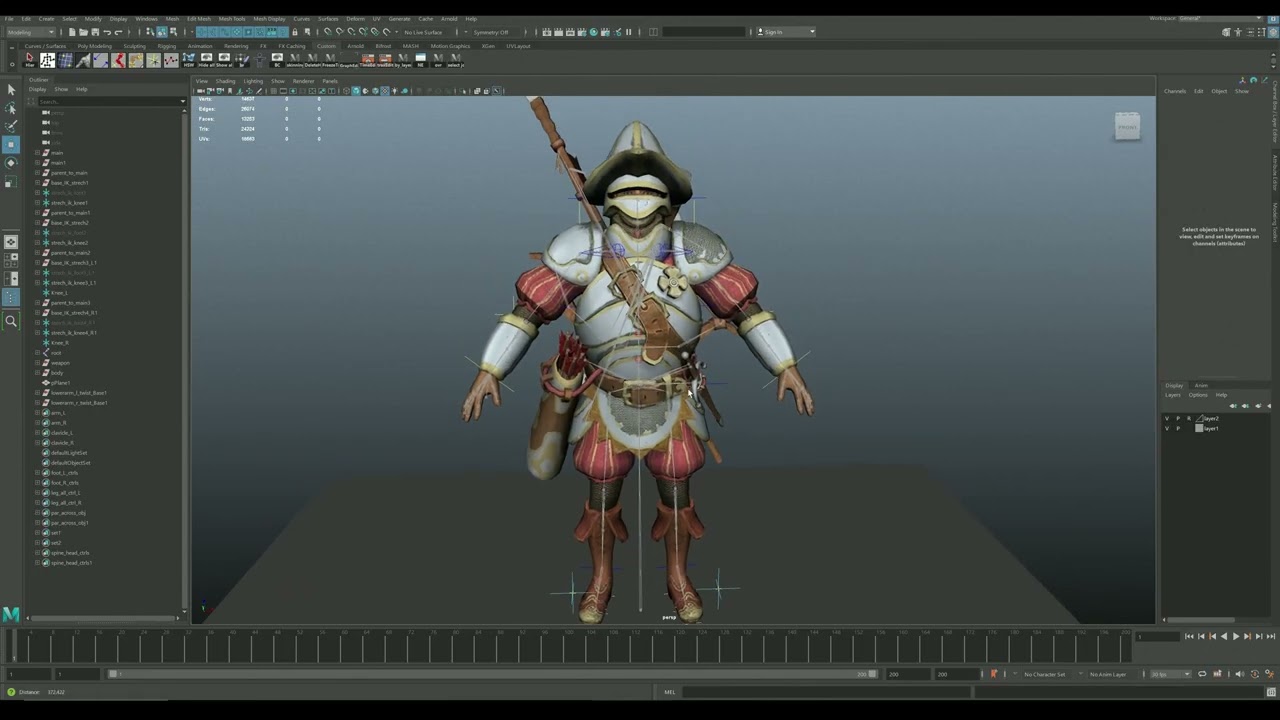Click the Save Scene icon
The height and width of the screenshot is (720, 1280).
(94, 32)
